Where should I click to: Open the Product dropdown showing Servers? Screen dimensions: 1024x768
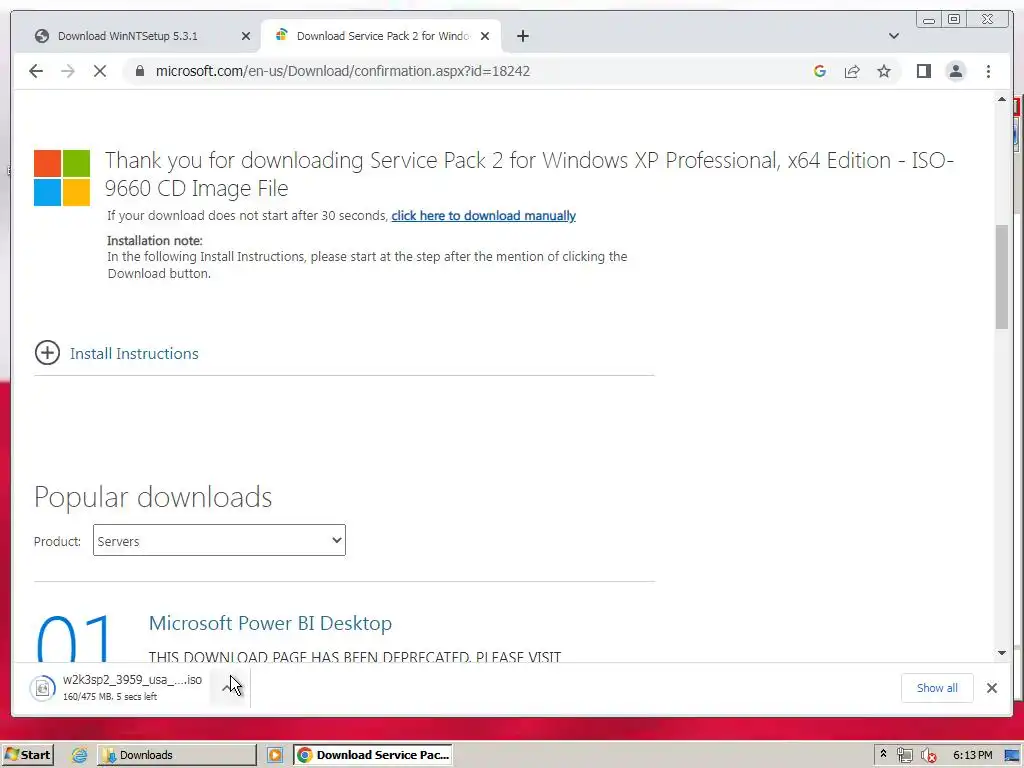point(219,540)
